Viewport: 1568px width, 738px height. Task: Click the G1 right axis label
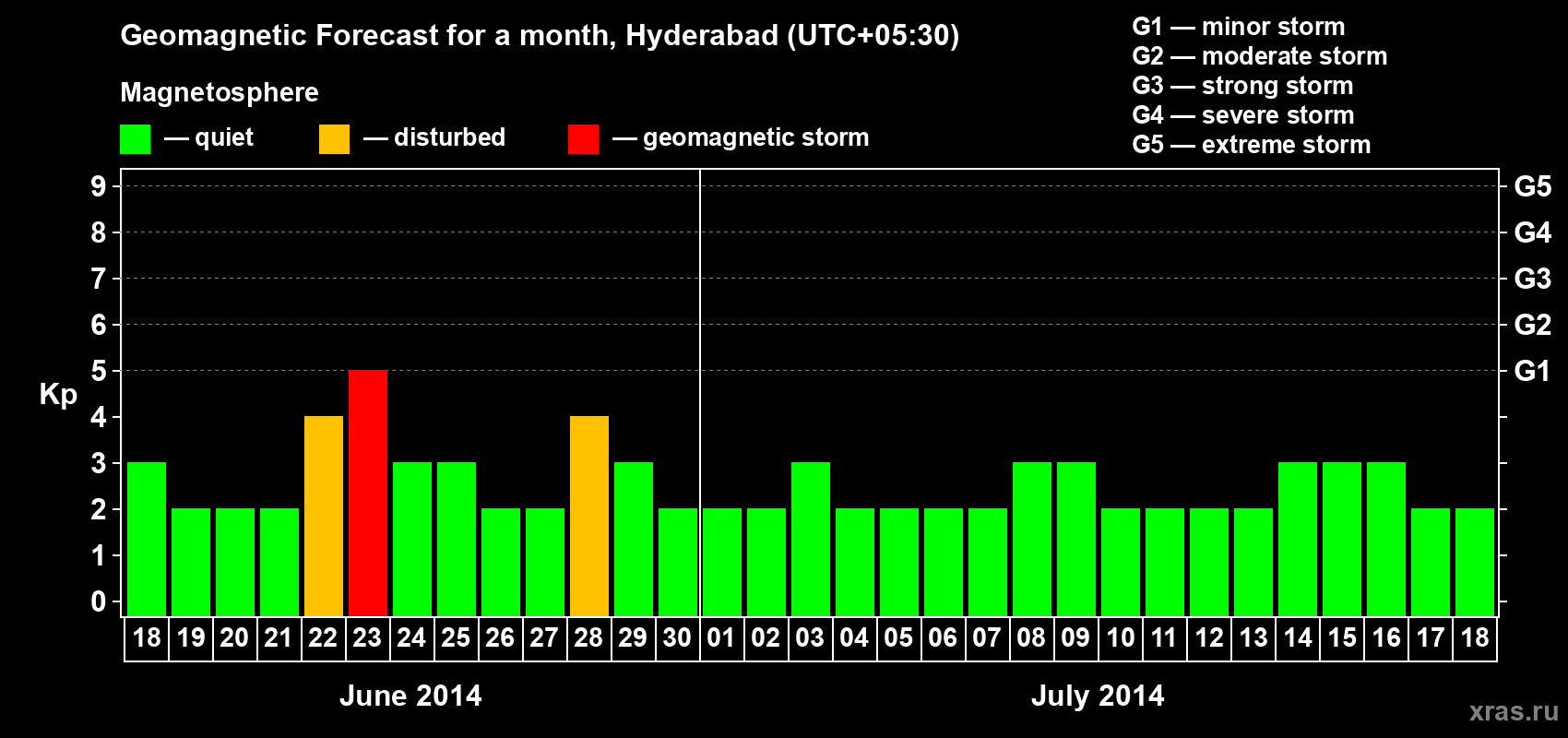1533,371
